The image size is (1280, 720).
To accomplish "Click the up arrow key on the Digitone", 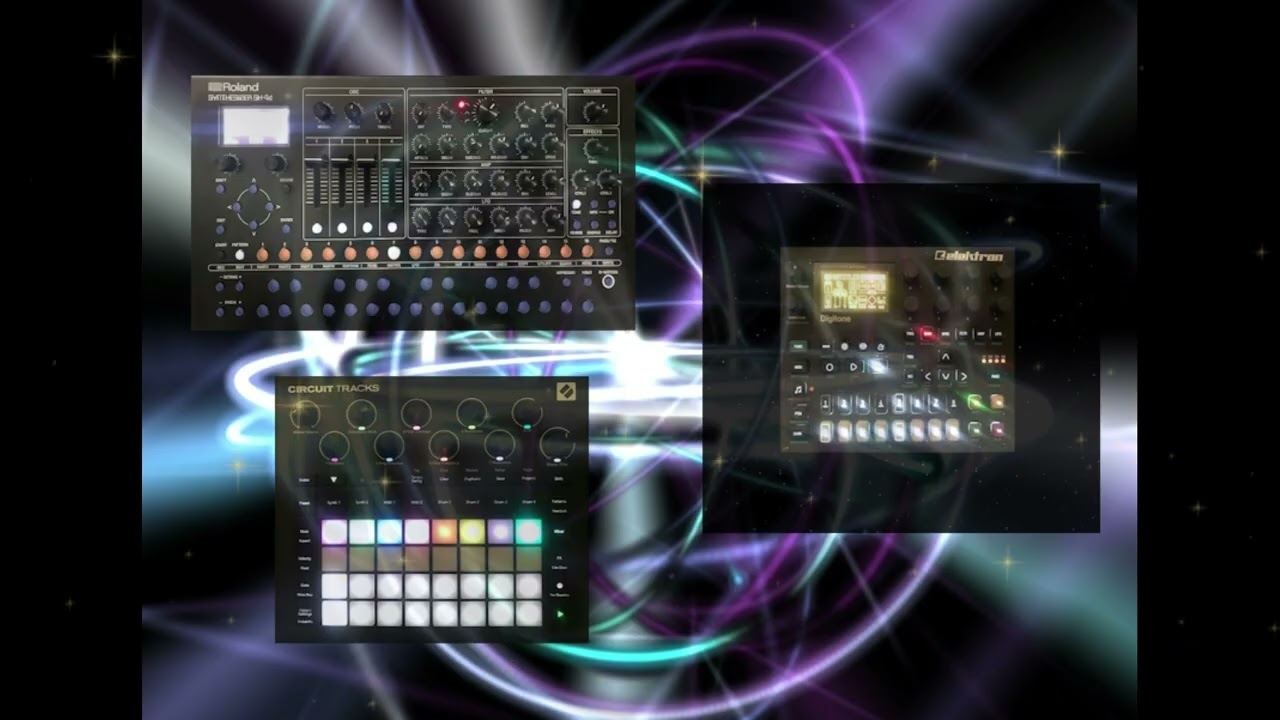I will 946,357.
